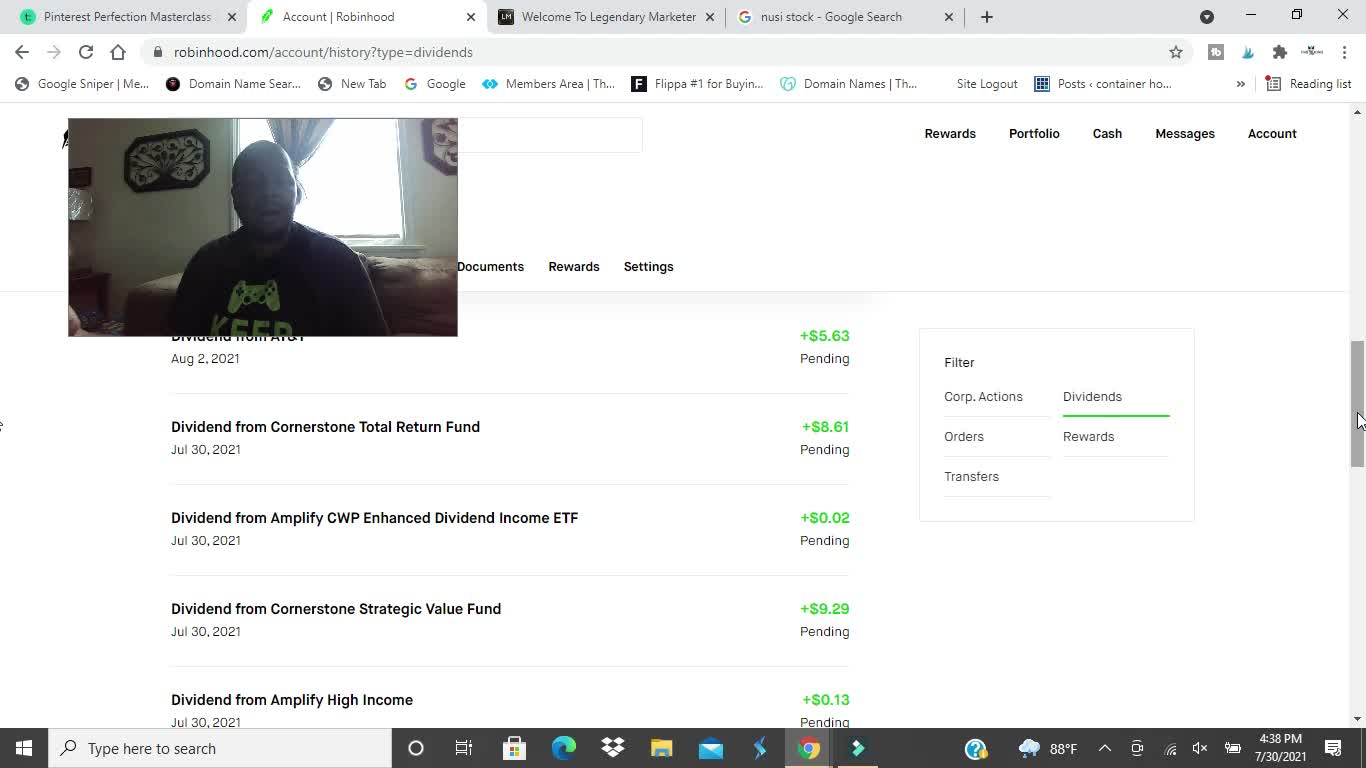Open Account in the top navigation
The height and width of the screenshot is (768, 1366).
coord(1272,134)
